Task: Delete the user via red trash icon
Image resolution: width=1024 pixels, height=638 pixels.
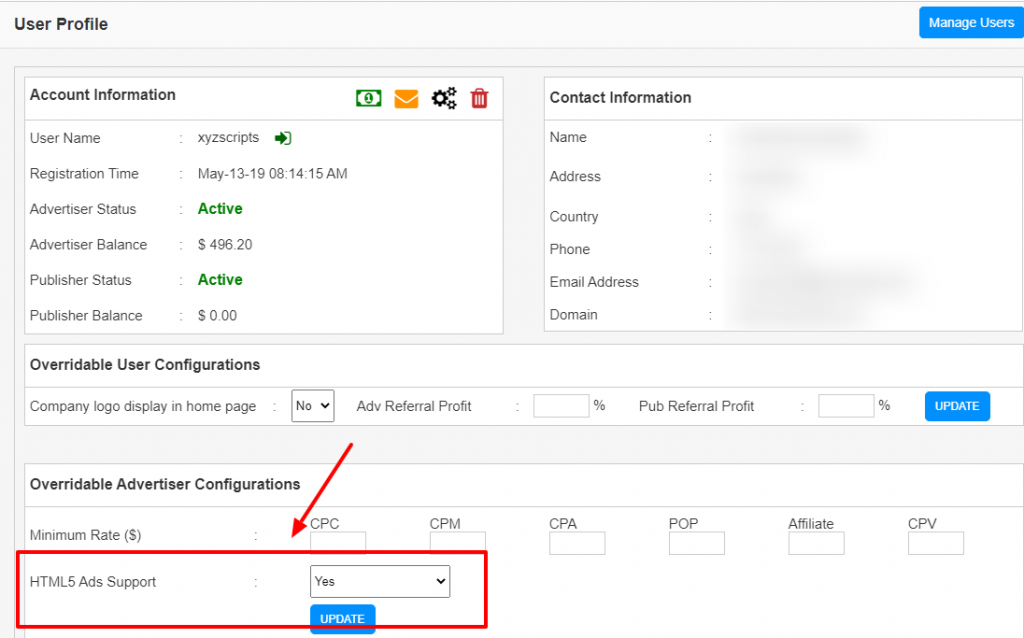Action: [x=479, y=97]
